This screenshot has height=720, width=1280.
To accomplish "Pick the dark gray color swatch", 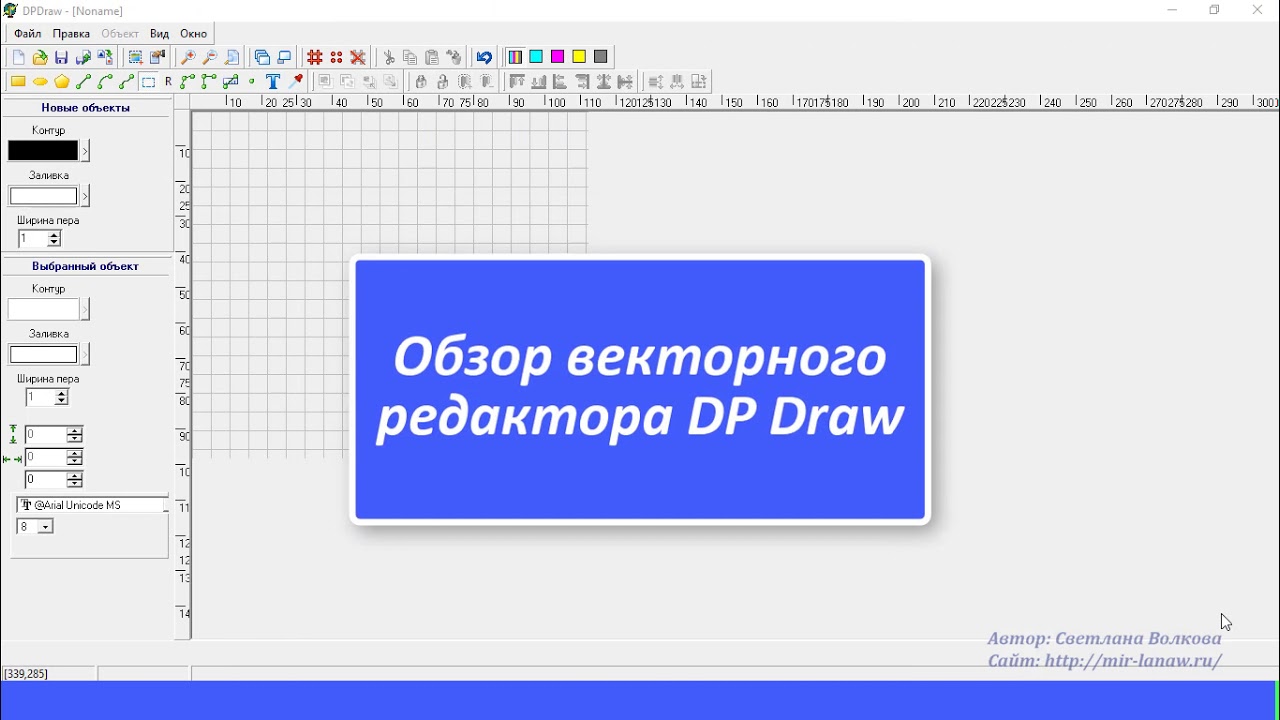I will coord(601,57).
